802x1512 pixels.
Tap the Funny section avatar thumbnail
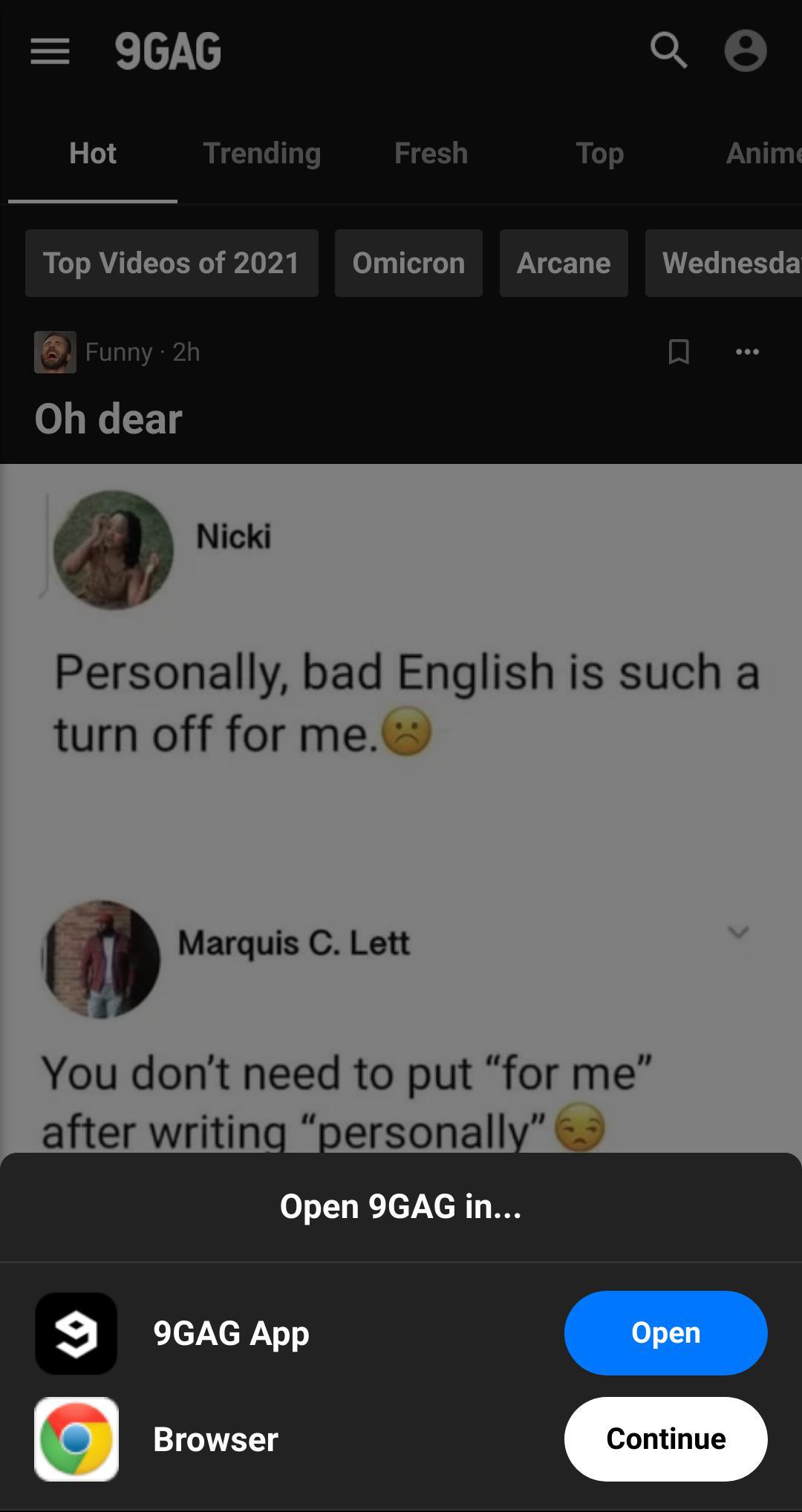(x=55, y=352)
